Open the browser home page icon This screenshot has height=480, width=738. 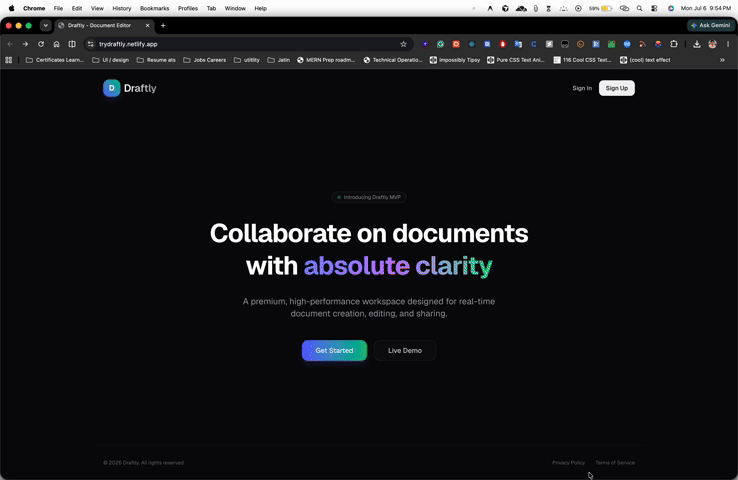pyautogui.click(x=56, y=44)
